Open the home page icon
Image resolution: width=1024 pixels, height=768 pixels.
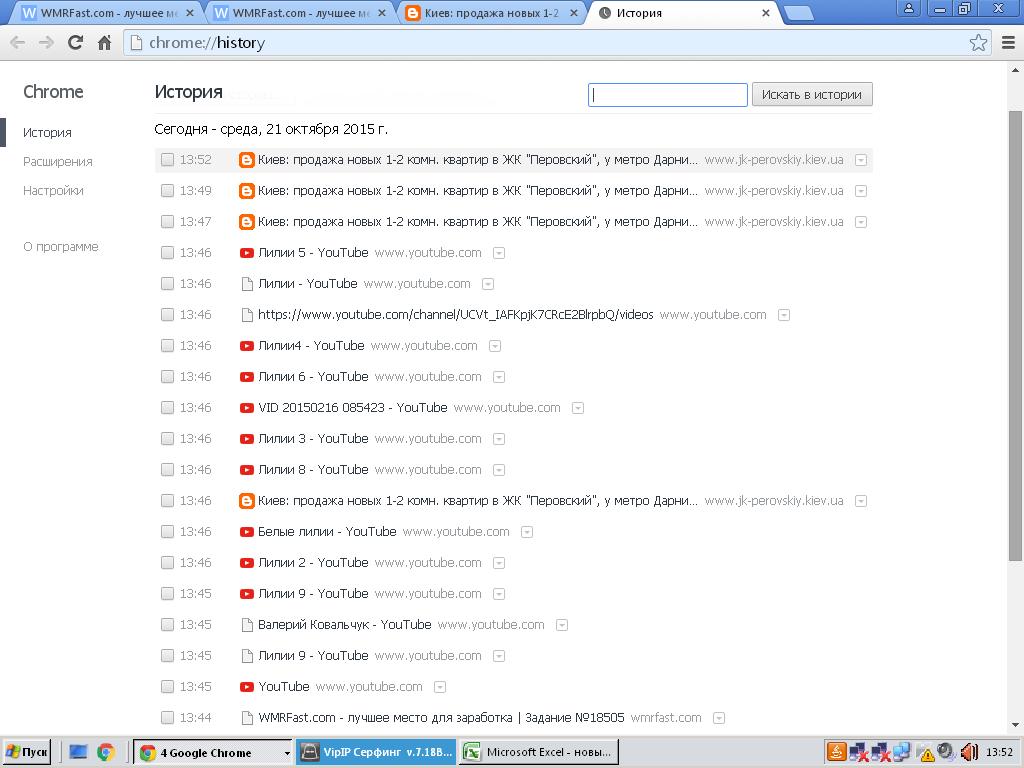[104, 43]
